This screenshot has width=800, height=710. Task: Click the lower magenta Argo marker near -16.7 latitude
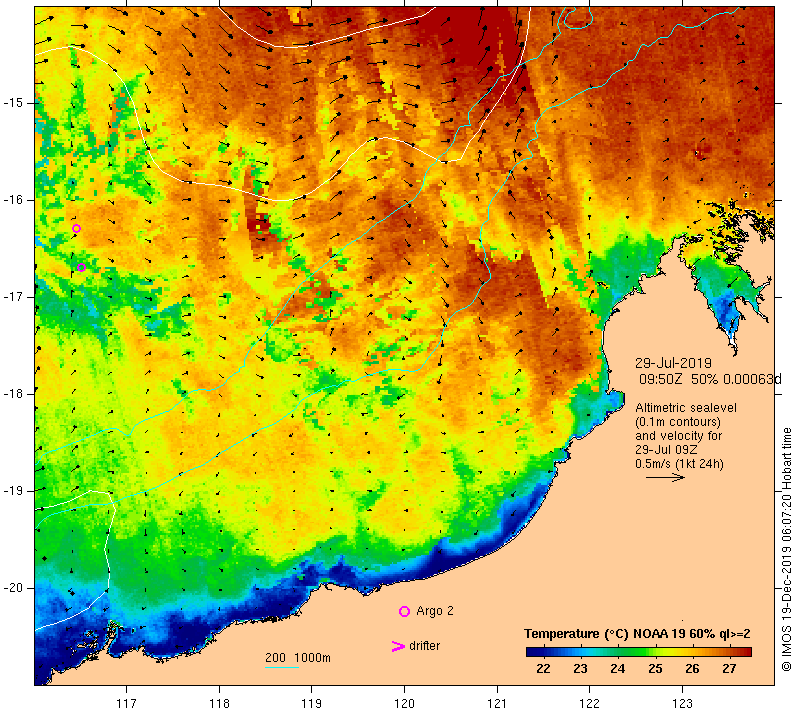click(x=81, y=267)
